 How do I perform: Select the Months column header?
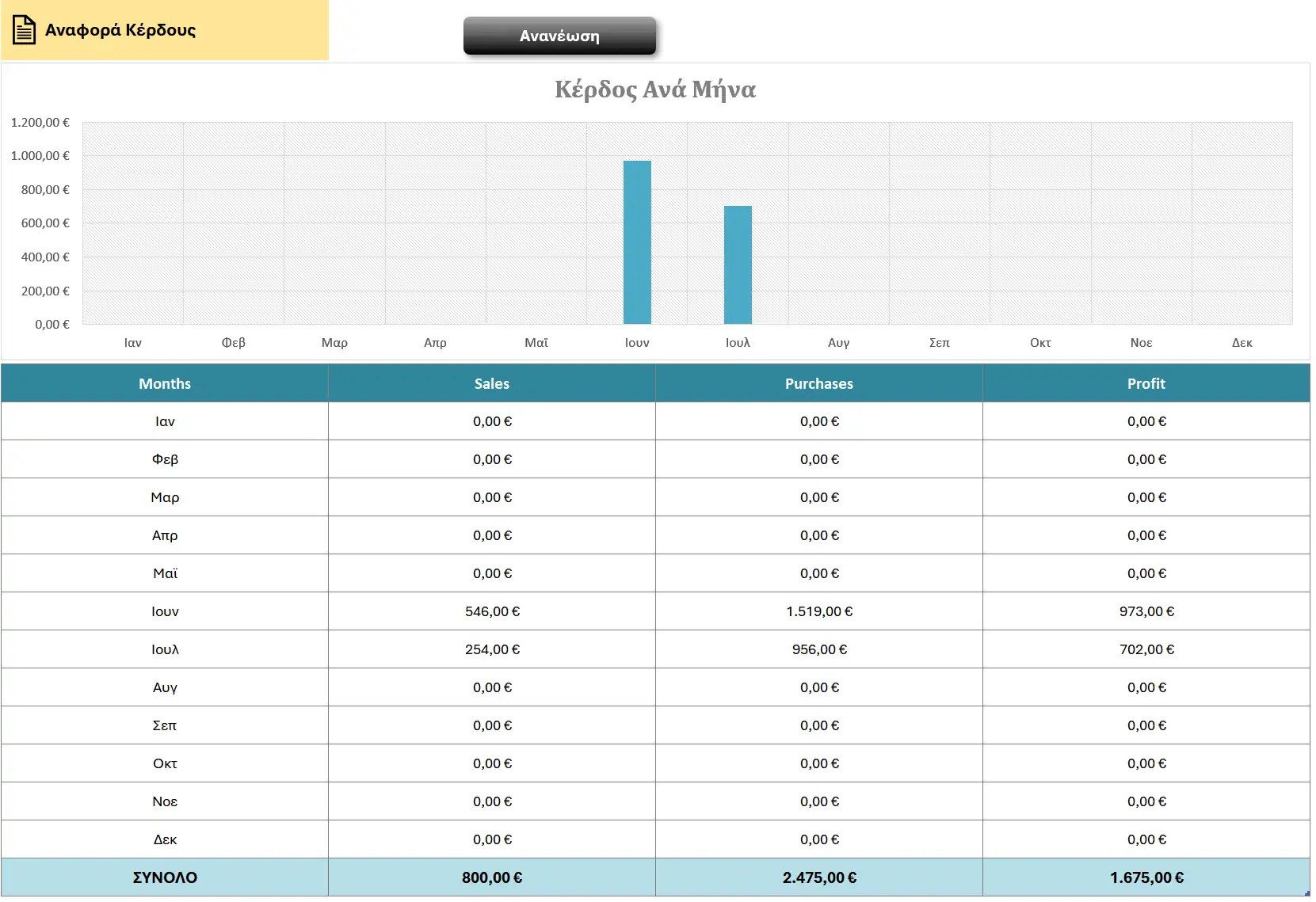tap(165, 383)
